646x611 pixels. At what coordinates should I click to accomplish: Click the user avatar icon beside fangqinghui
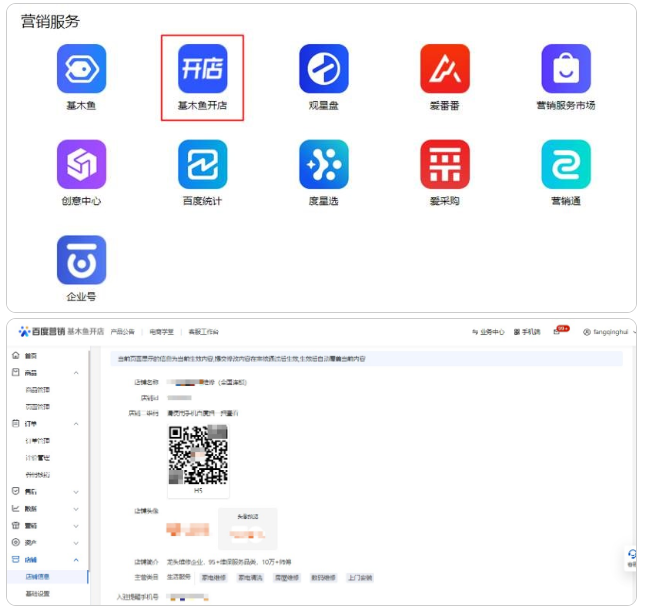click(x=587, y=332)
